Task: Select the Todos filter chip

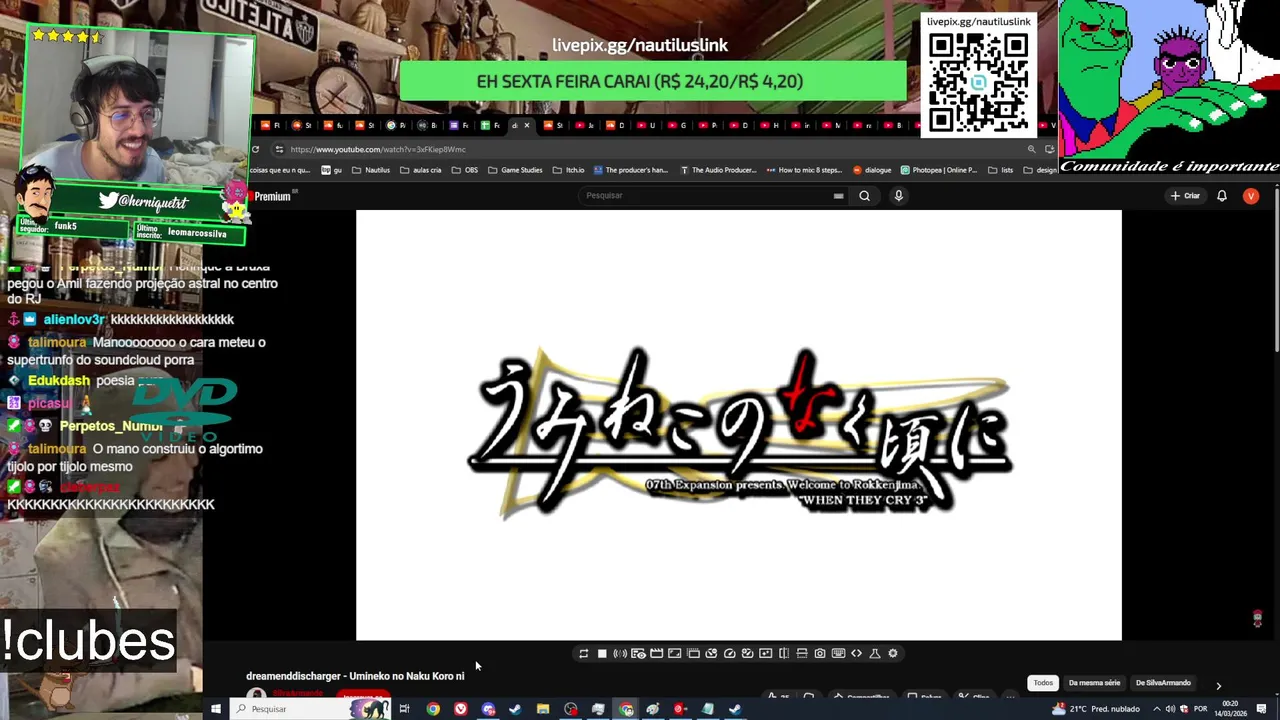Action: coord(1043,683)
